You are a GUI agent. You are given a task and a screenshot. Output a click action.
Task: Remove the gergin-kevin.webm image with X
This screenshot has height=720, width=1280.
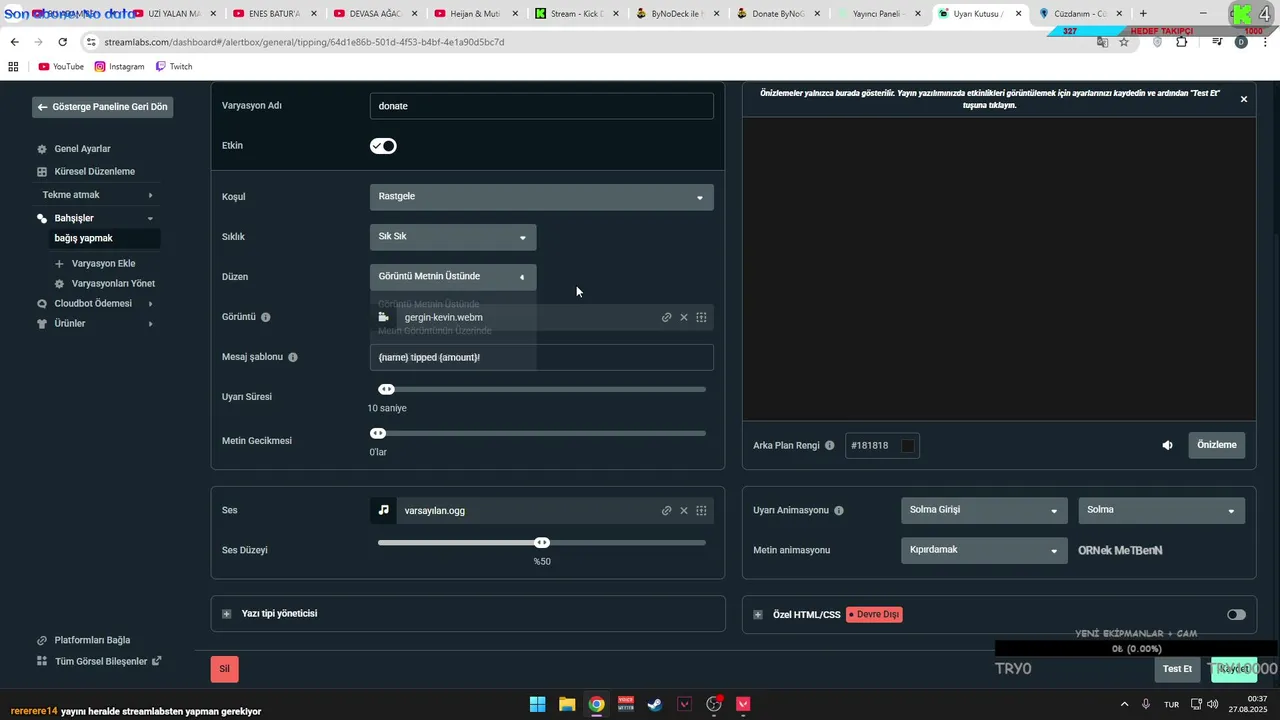[684, 317]
